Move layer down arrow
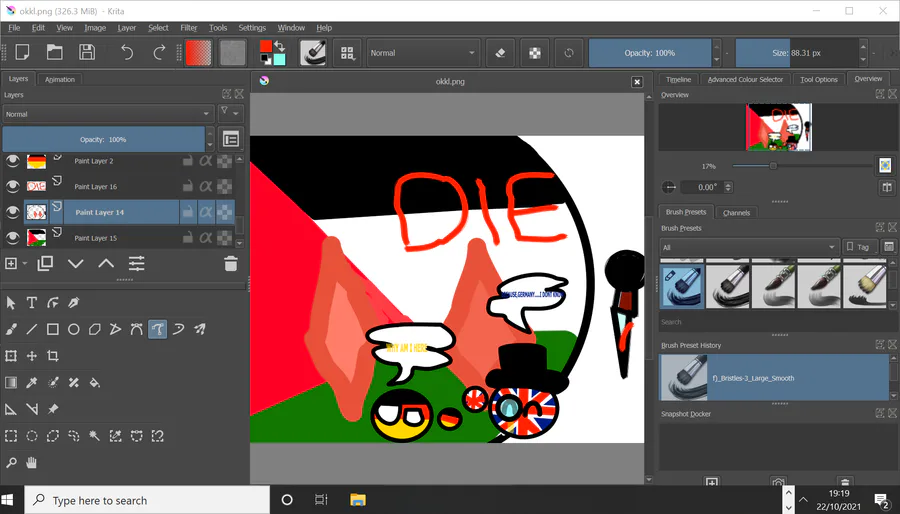Screen dimensions: 900x514 tap(76, 263)
